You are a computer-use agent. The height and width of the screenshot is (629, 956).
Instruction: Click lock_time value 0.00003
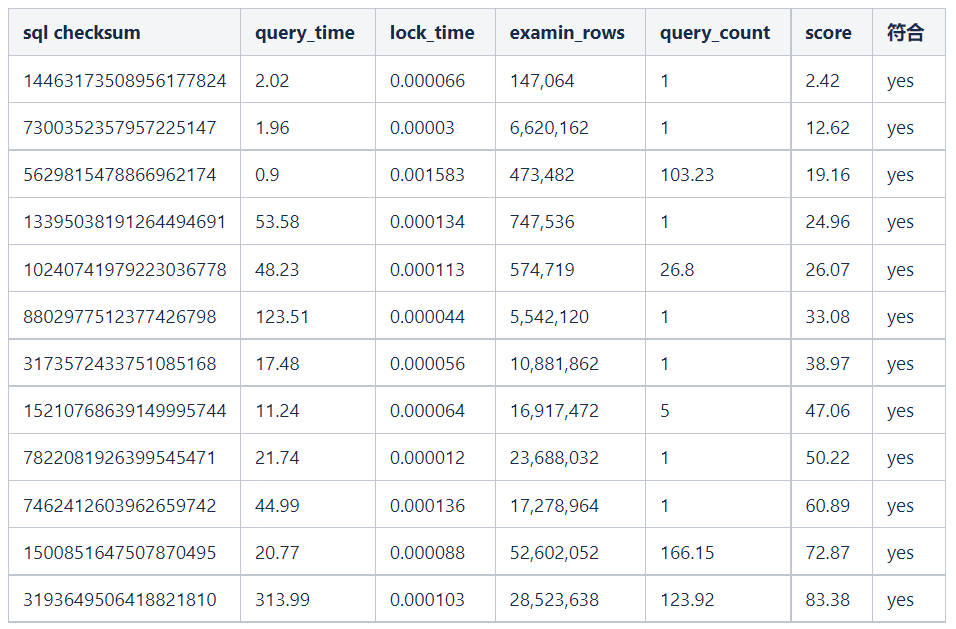[423, 127]
